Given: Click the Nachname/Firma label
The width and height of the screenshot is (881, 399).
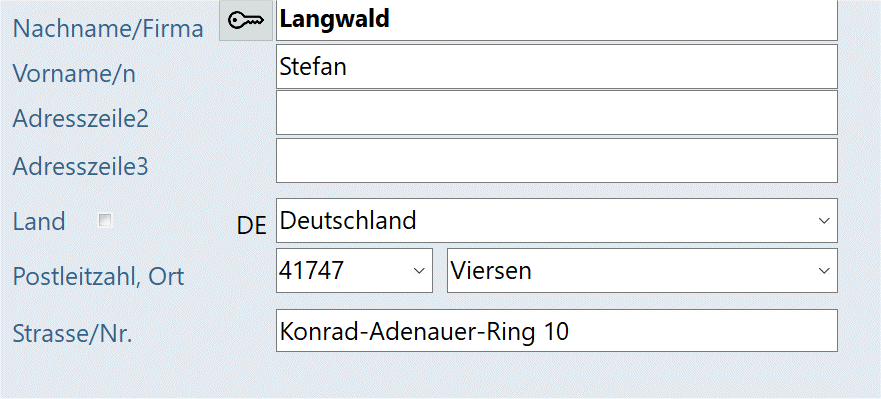Looking at the screenshot, I should coord(108,29).
